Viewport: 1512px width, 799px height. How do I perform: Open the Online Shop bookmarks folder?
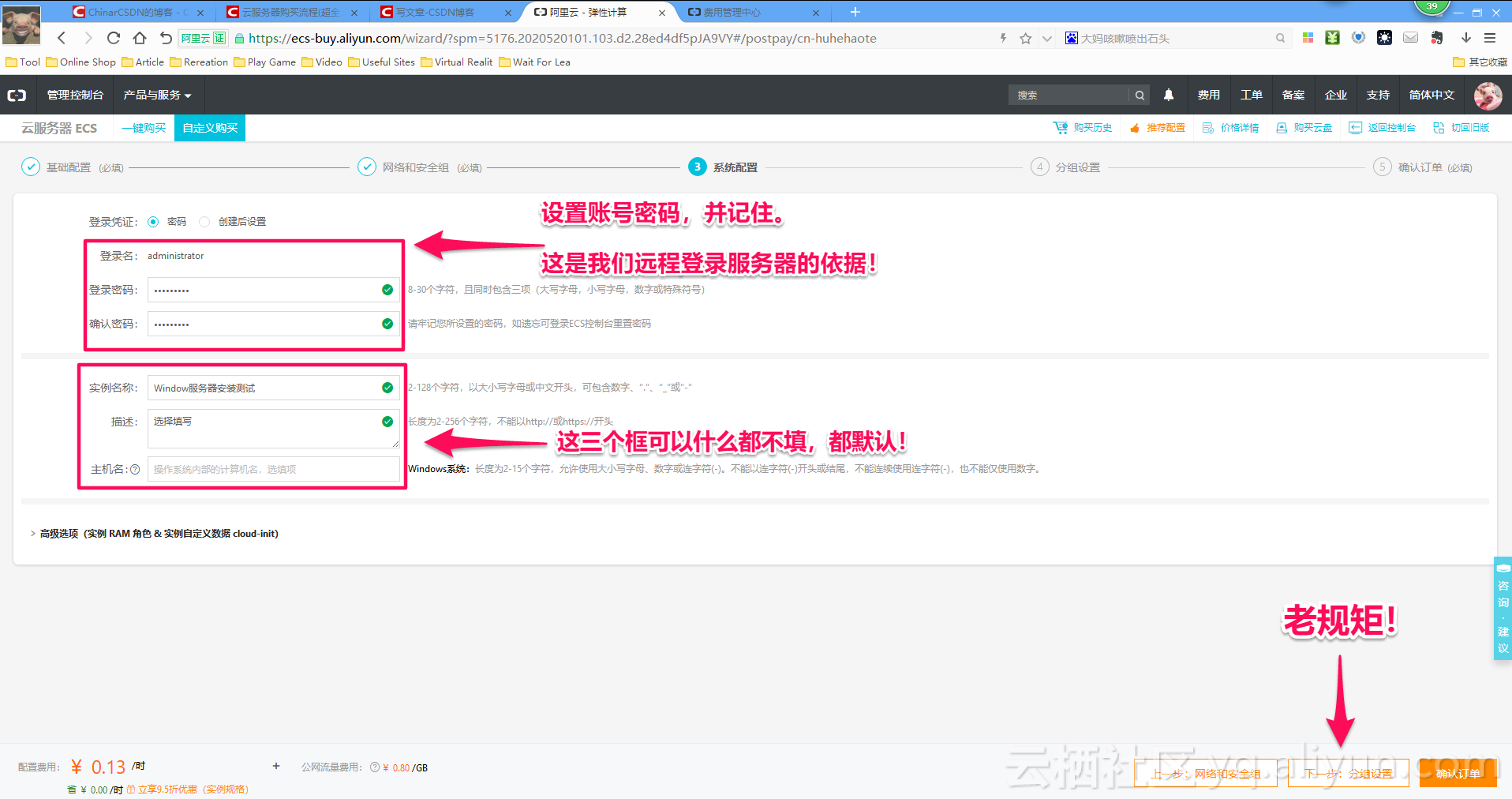point(80,62)
